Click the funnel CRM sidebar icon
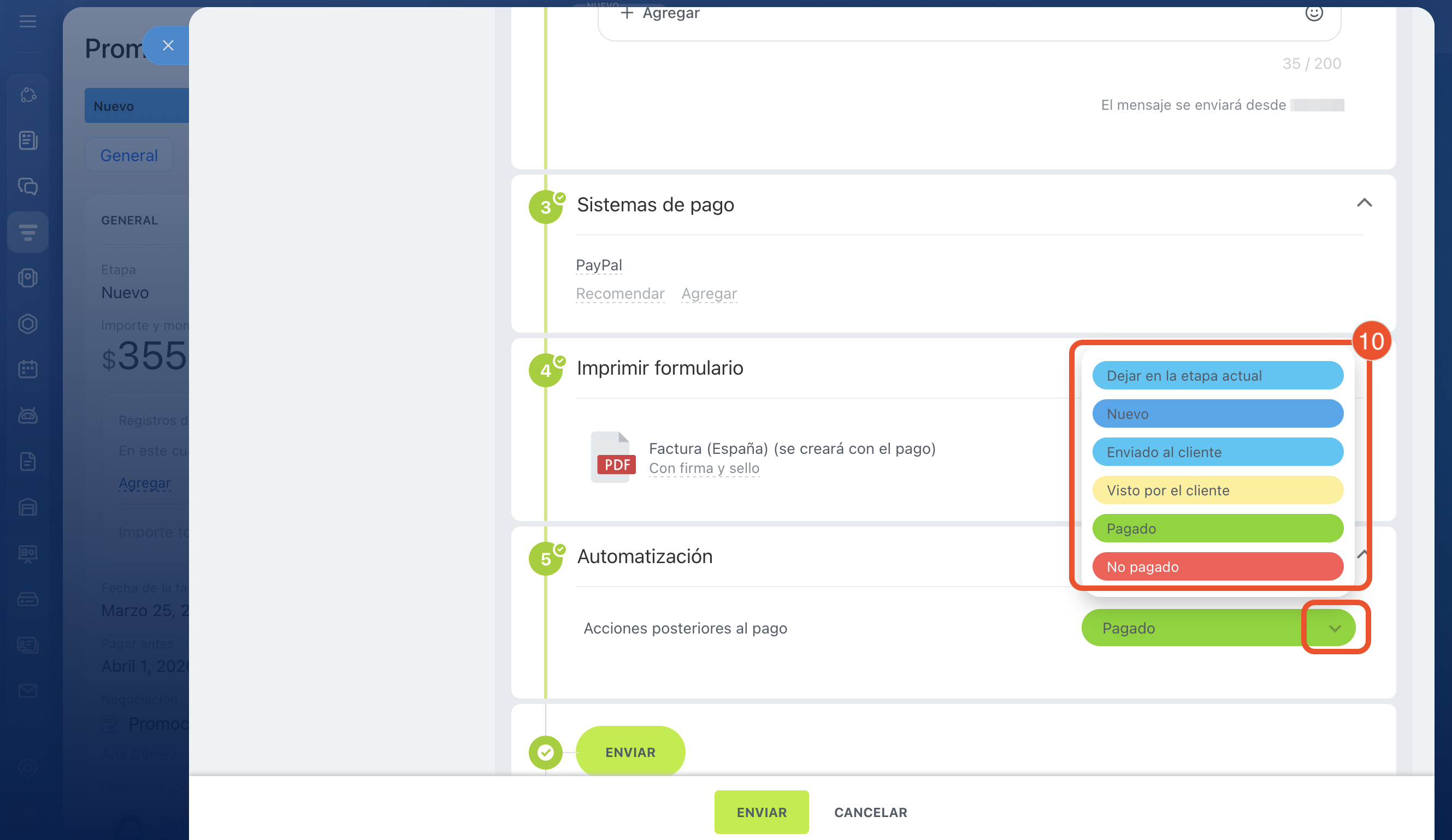The image size is (1452, 840). point(28,232)
